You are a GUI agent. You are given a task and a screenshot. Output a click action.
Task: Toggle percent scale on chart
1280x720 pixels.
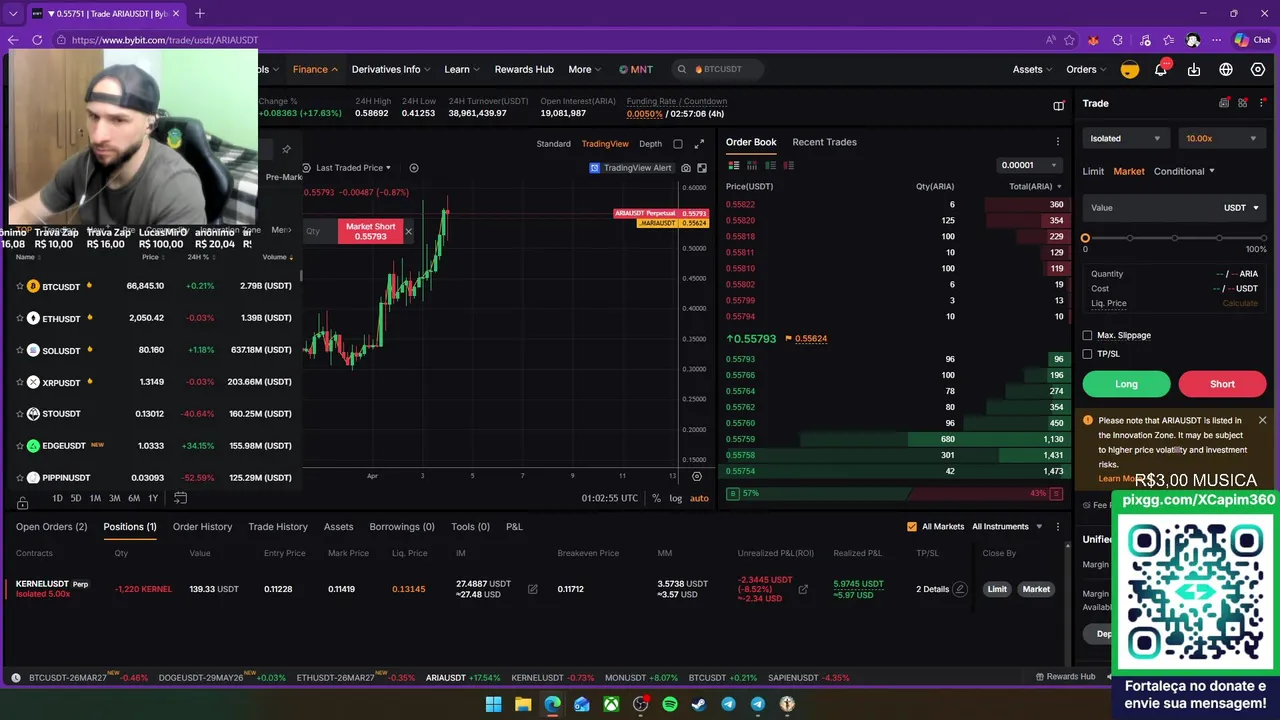656,498
